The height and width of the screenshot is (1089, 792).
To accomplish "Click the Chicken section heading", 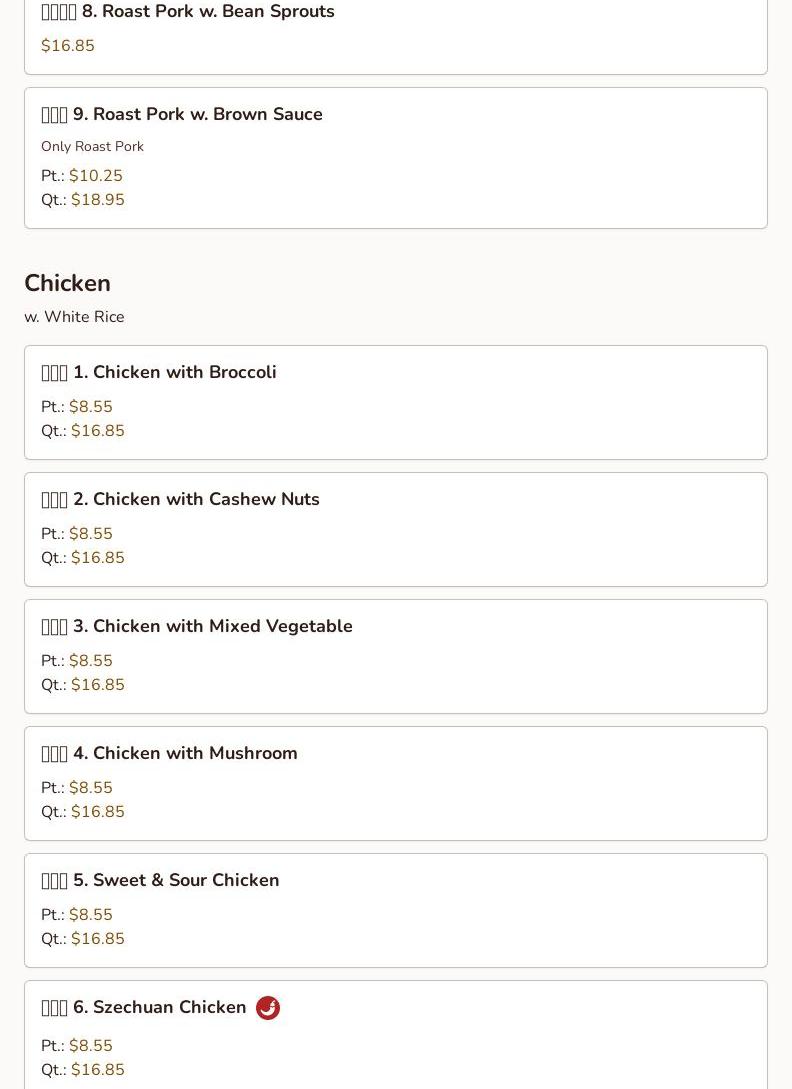I will point(67,284).
